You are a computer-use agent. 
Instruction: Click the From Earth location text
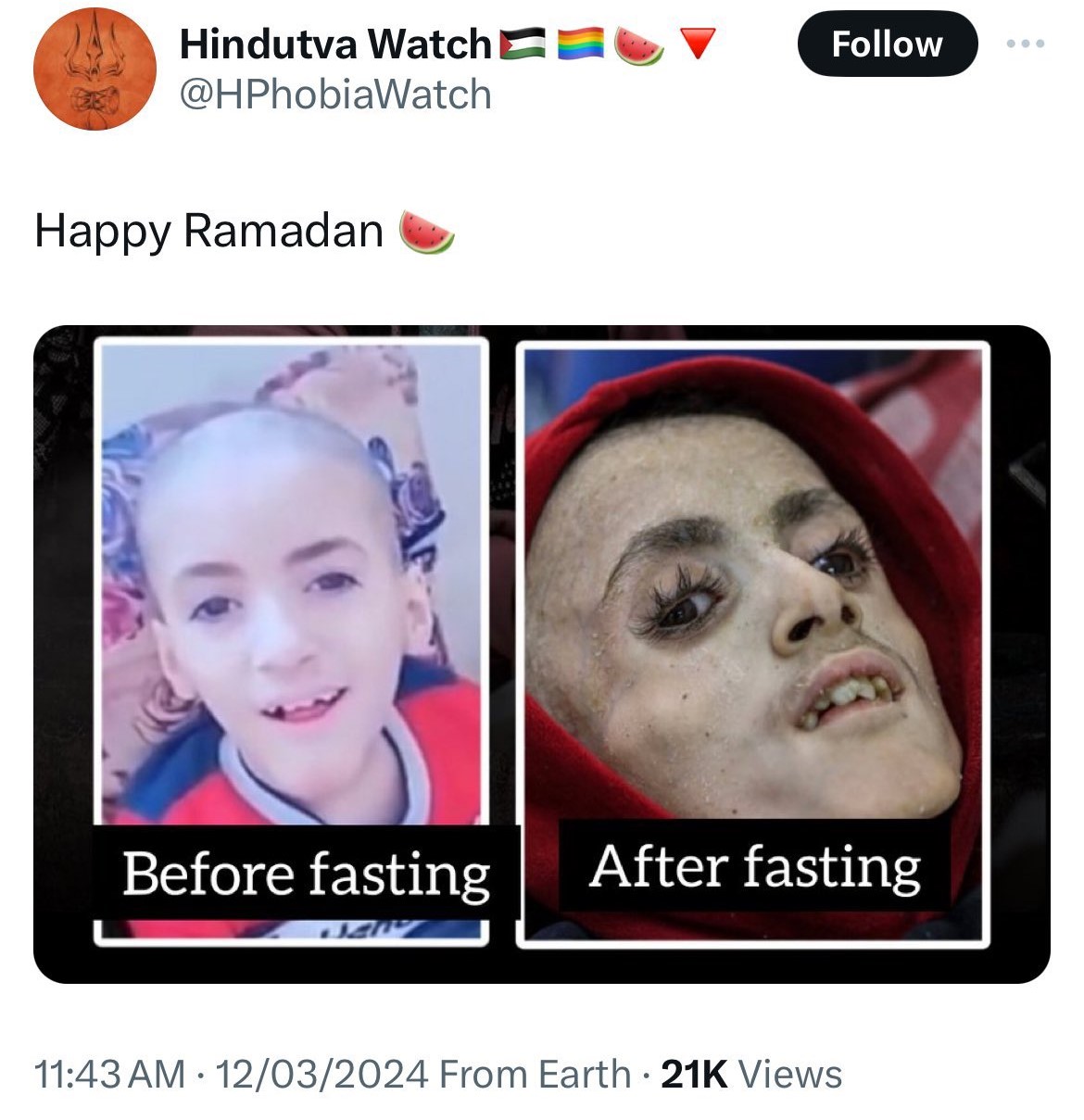[x=535, y=1075]
